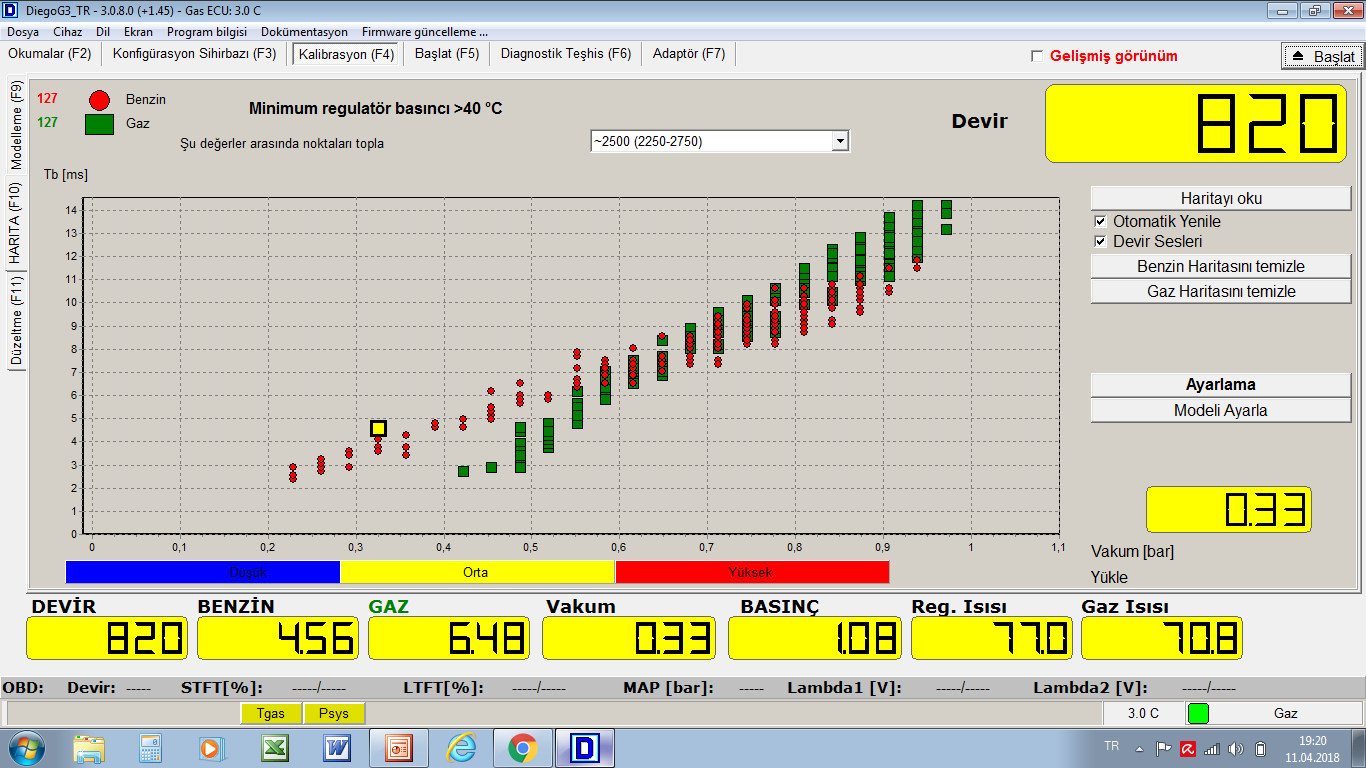
Task: Open PowerPoint from the taskbar
Action: (x=398, y=748)
